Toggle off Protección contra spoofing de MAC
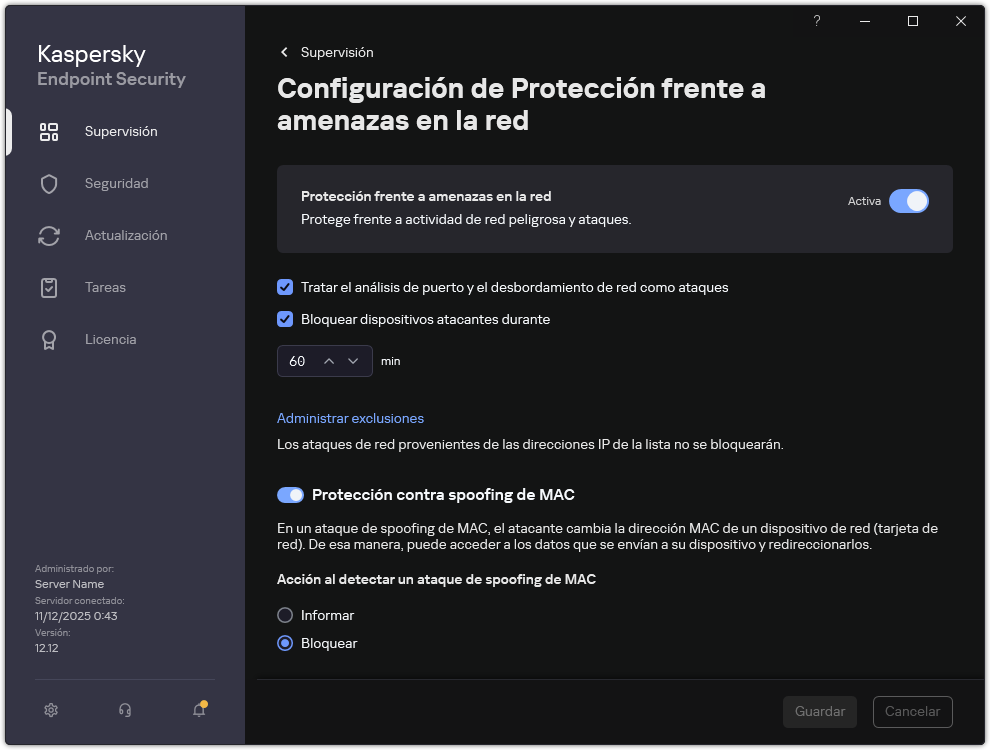This screenshot has height=750, width=990. 290,495
